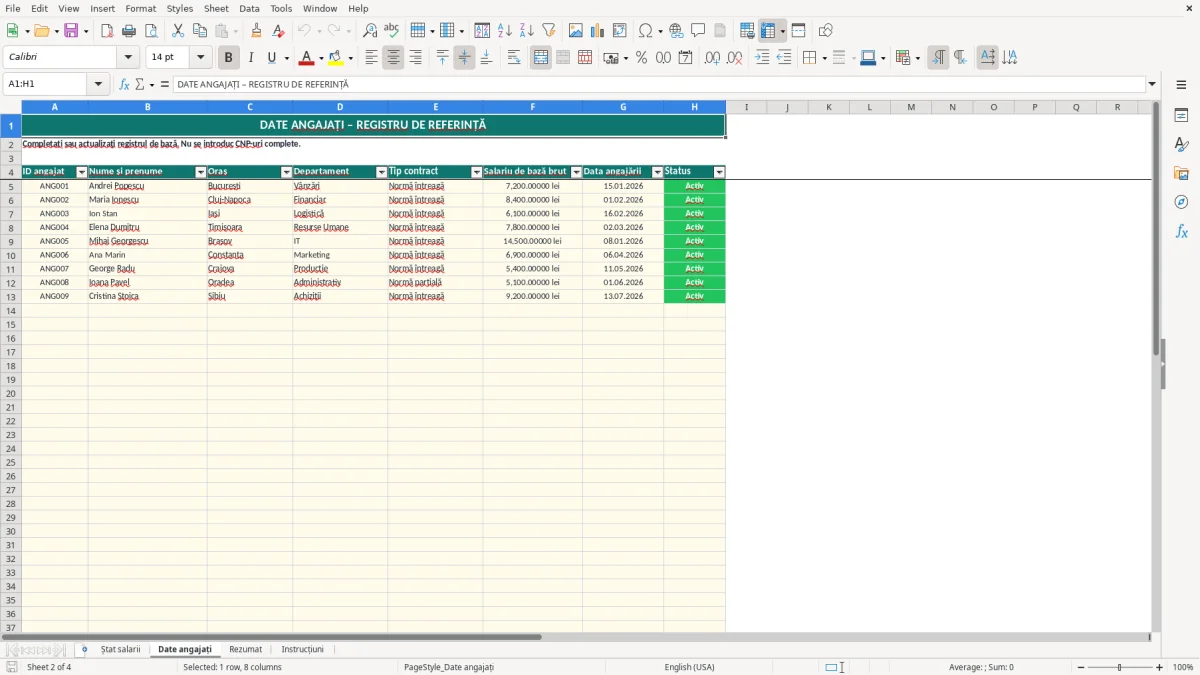Expand the formula bar arrow
1200x675 pixels.
1152,84
